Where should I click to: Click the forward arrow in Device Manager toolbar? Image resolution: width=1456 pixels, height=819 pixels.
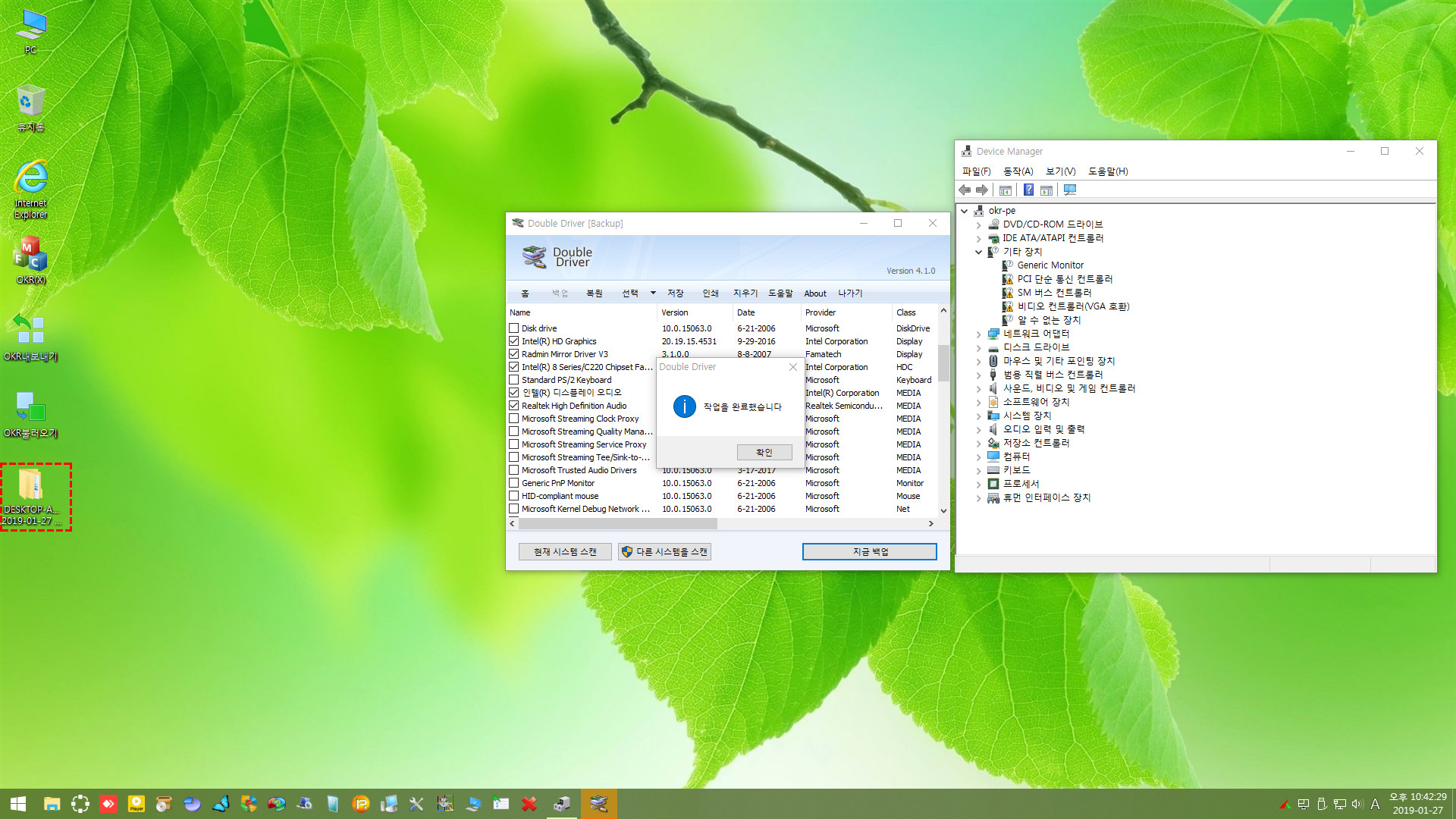click(982, 190)
